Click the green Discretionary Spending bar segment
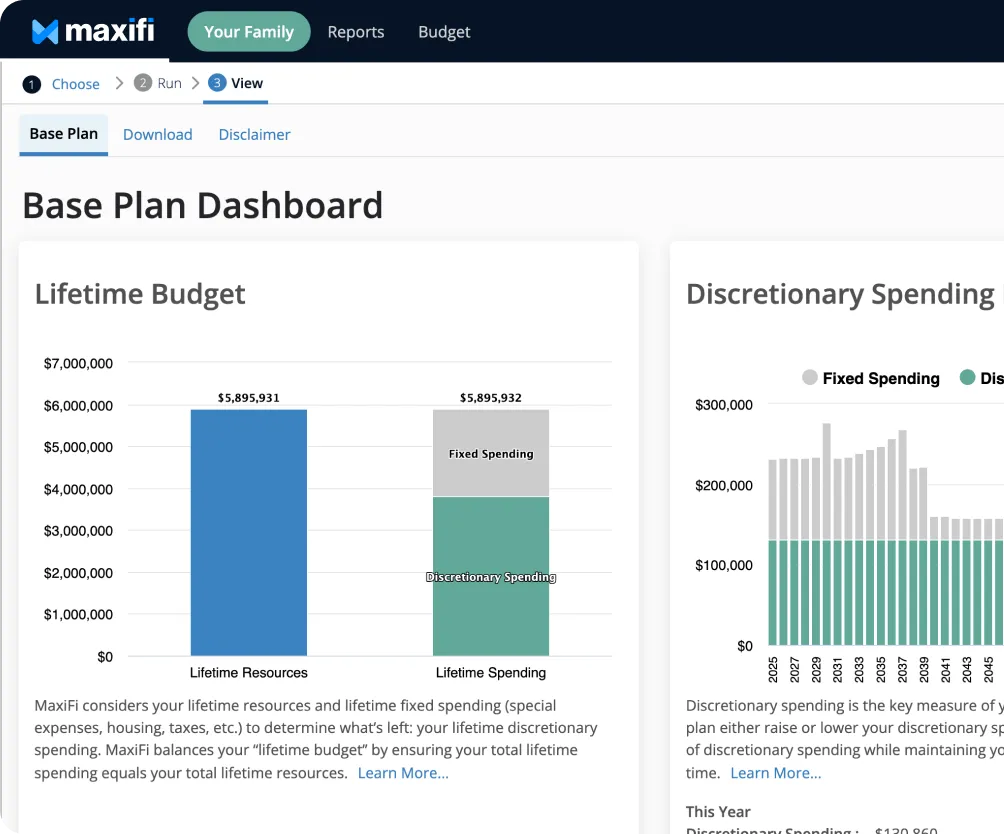This screenshot has width=1004, height=834. [490, 576]
